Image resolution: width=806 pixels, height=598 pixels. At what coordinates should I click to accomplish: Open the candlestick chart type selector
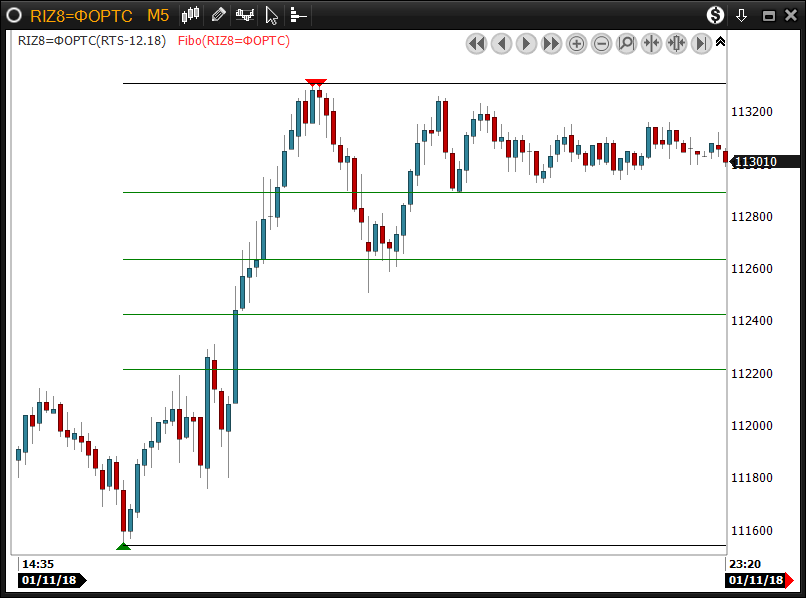[191, 15]
